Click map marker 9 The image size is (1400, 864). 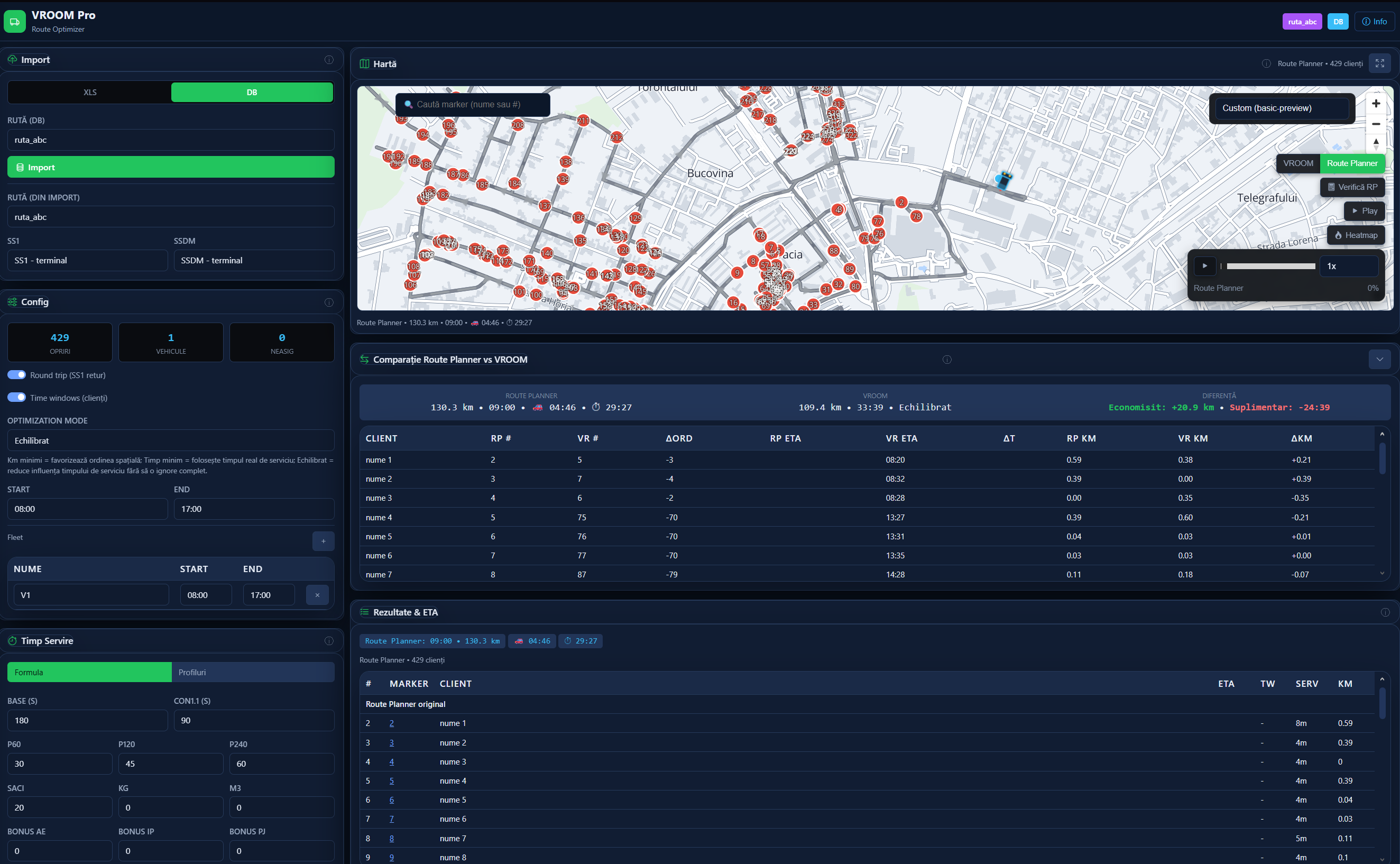click(x=738, y=272)
